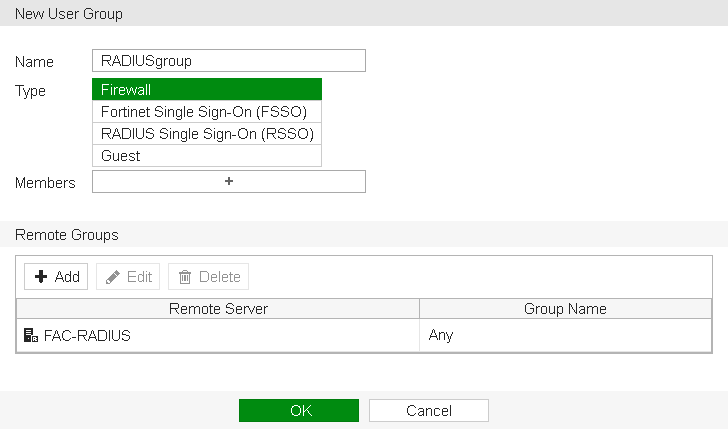Pick RADIUS Single Sign-On (RSSO) type

point(207,134)
